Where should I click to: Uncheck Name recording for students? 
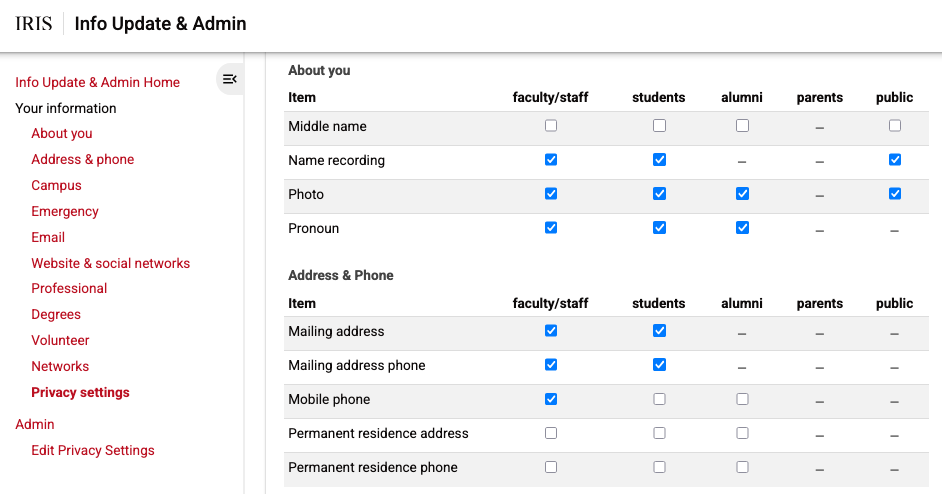660,159
